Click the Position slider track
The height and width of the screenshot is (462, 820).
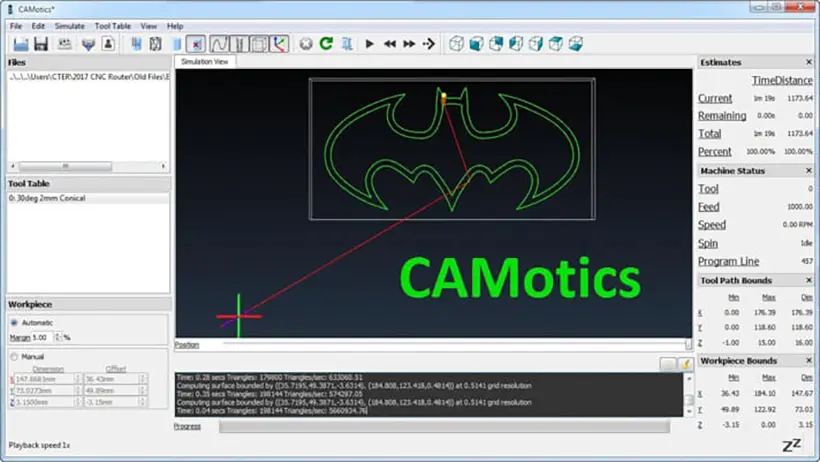[x=455, y=344]
